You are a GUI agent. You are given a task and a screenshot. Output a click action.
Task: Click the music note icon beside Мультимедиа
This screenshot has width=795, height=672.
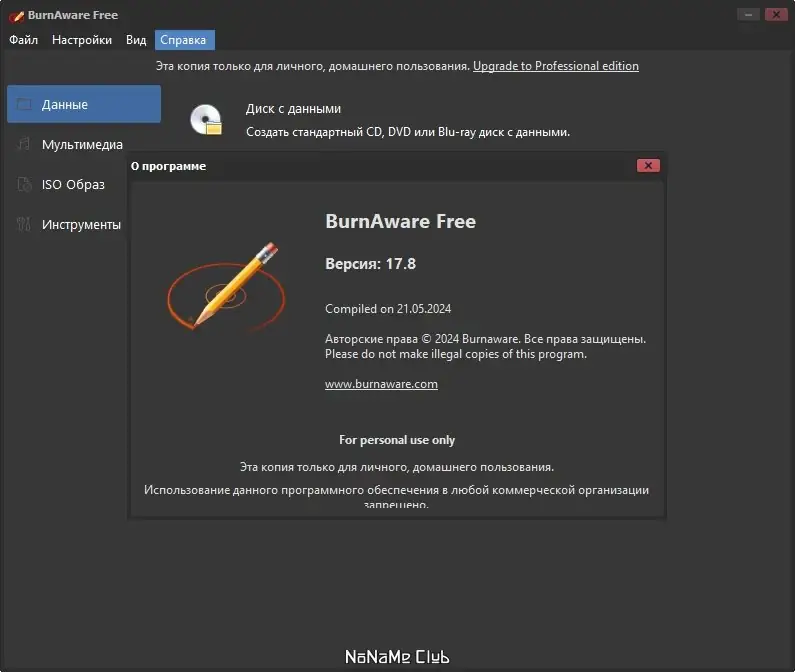click(24, 144)
